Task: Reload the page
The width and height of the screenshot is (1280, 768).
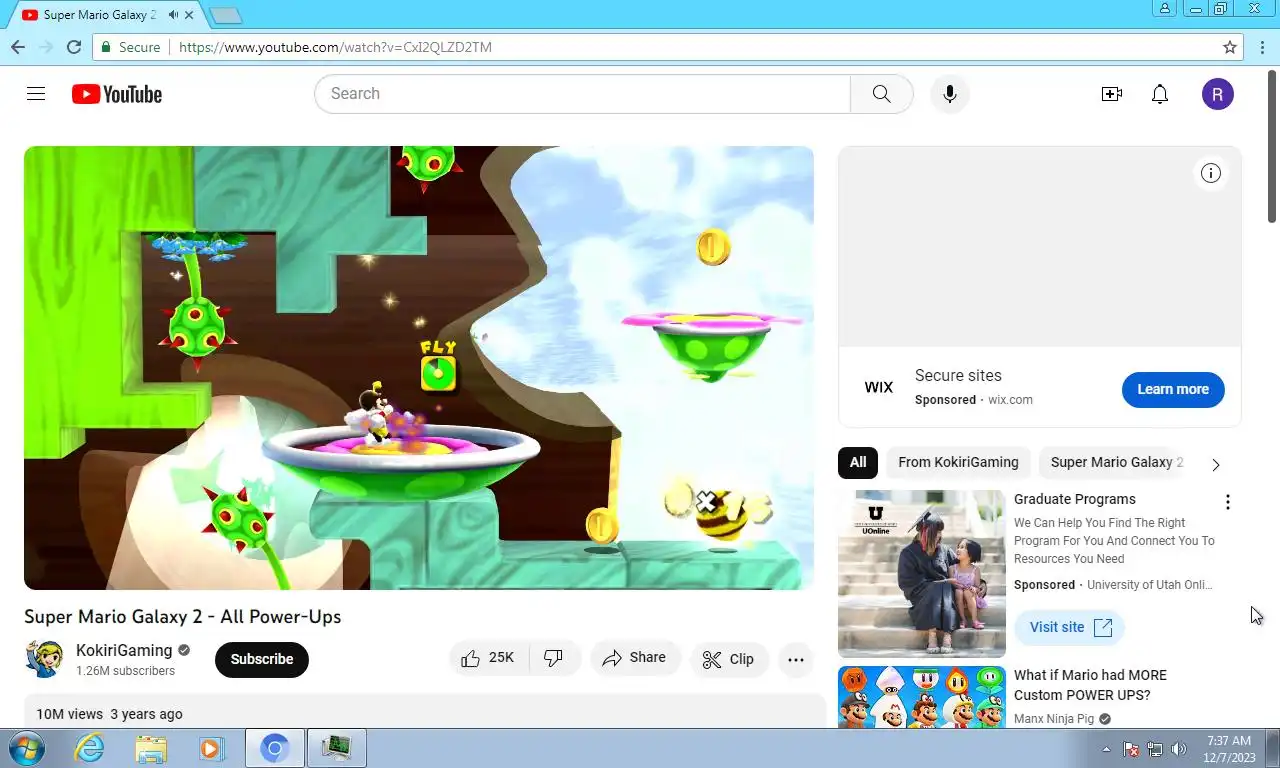Action: [x=74, y=47]
